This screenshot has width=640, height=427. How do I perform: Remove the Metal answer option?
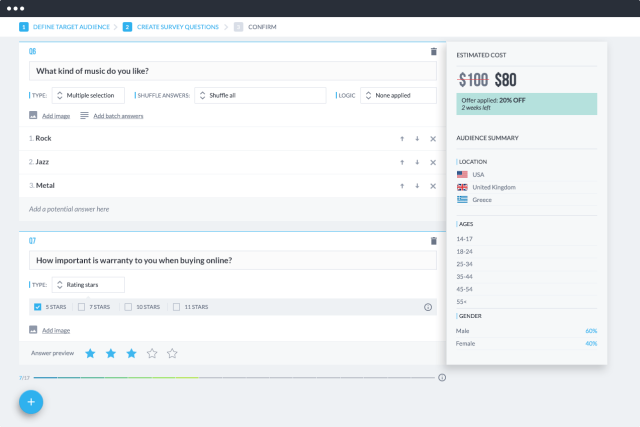[x=433, y=186]
